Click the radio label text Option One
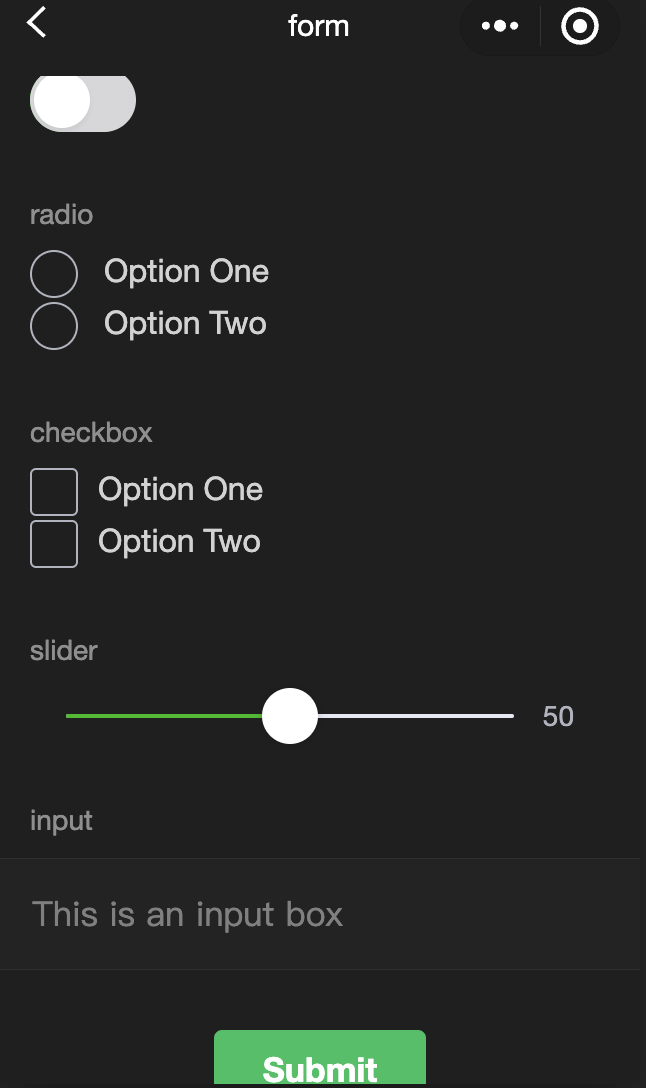Image resolution: width=646 pixels, height=1088 pixels. point(186,272)
